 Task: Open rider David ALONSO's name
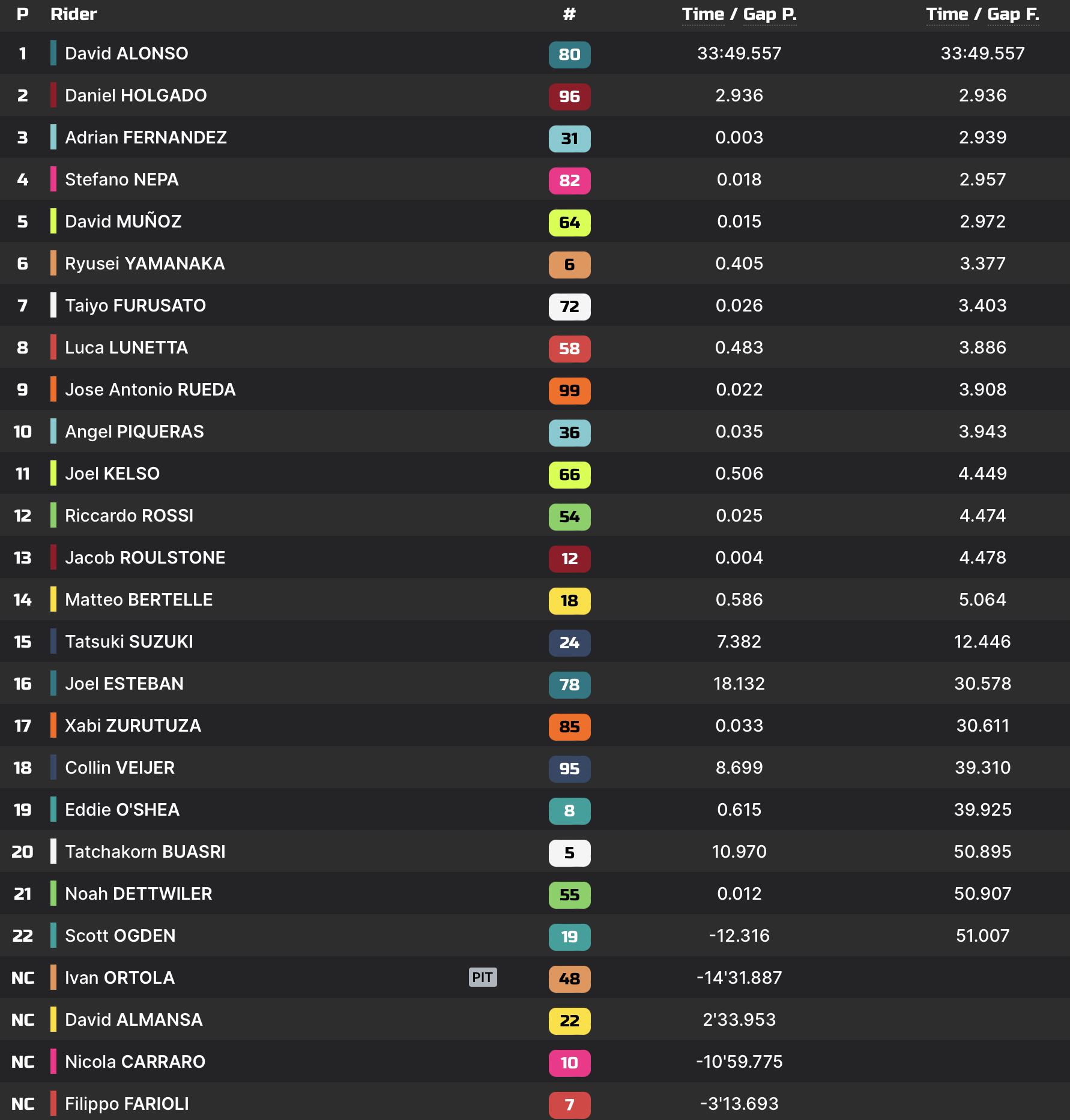pyautogui.click(x=126, y=53)
